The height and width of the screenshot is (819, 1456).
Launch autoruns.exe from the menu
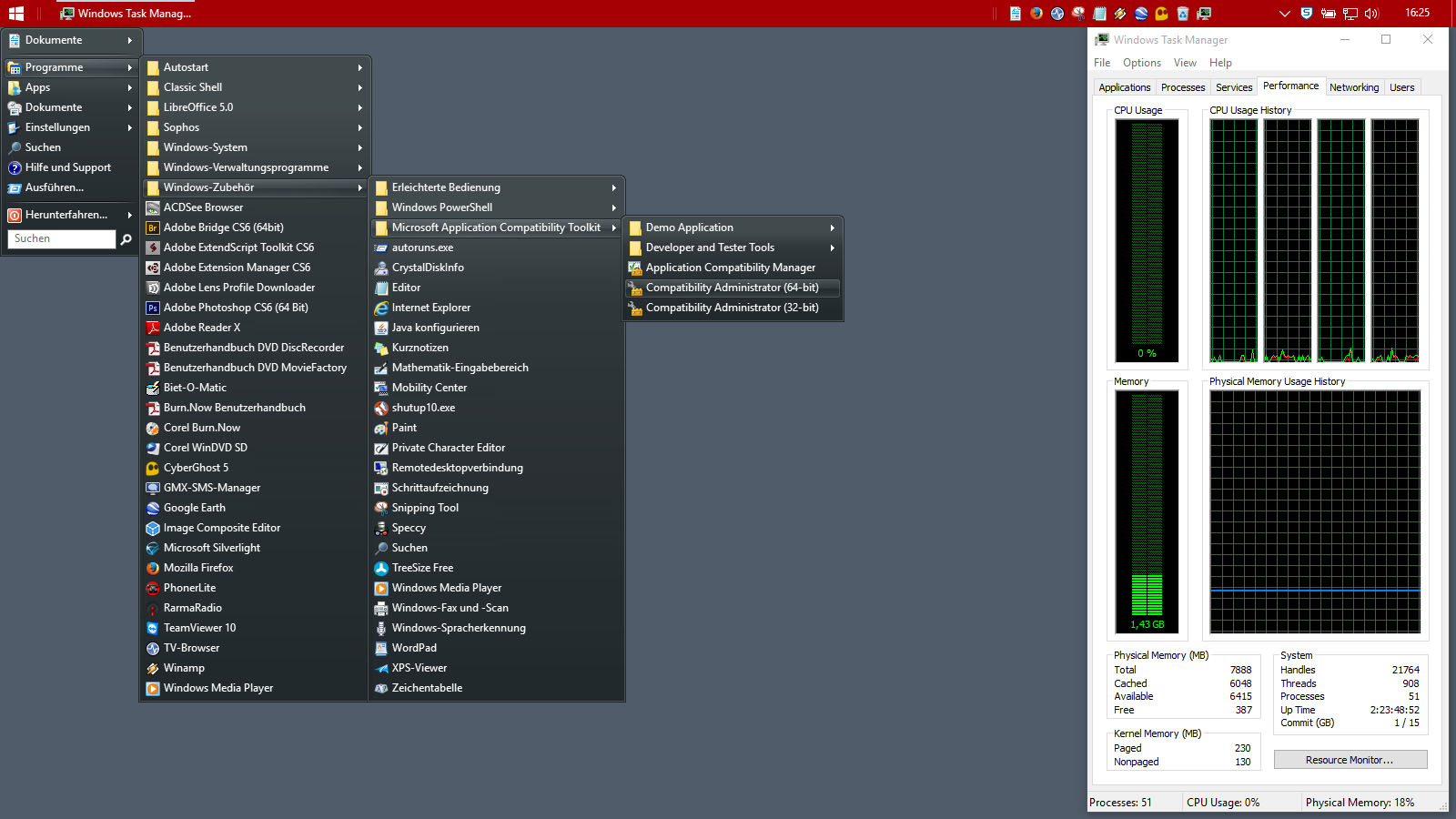[x=496, y=248]
